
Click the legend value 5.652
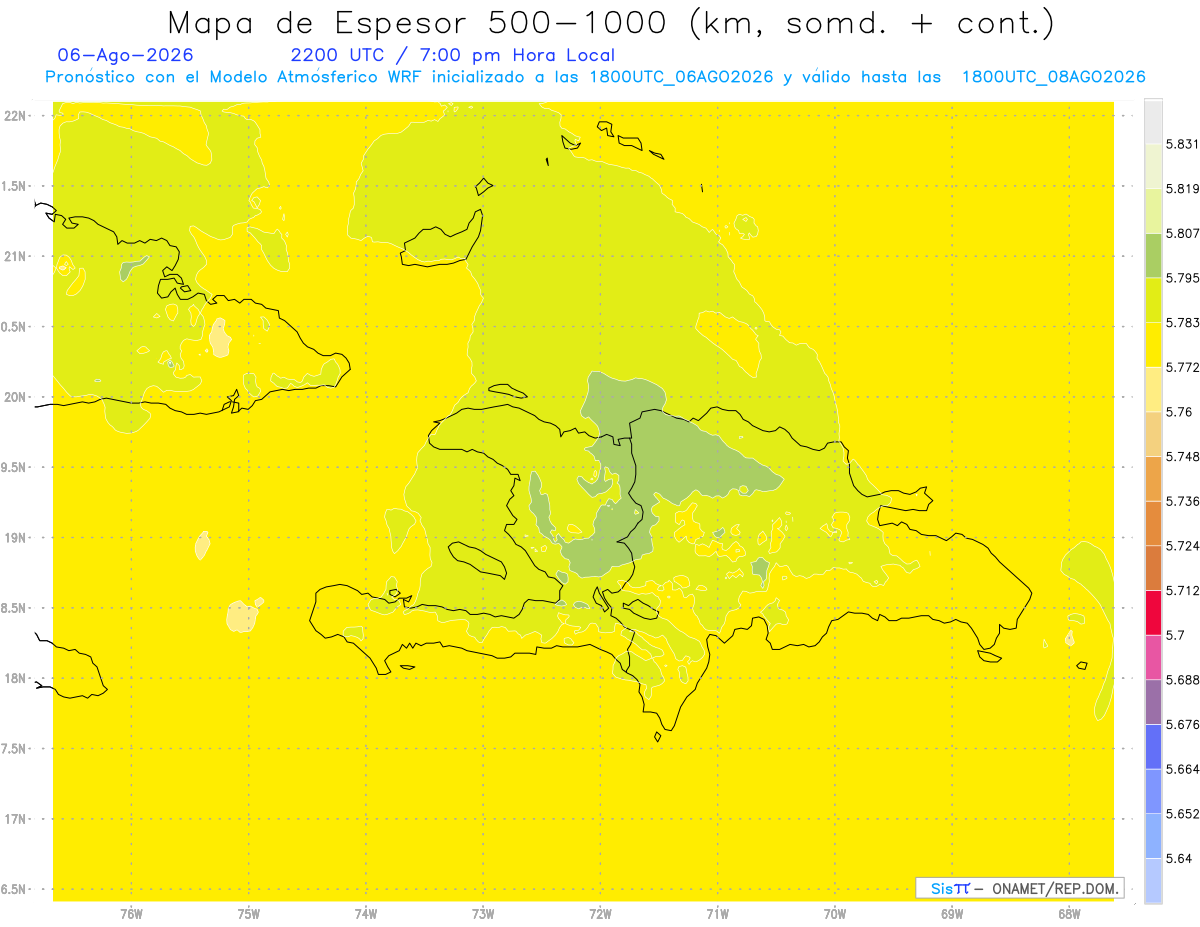pos(1182,814)
